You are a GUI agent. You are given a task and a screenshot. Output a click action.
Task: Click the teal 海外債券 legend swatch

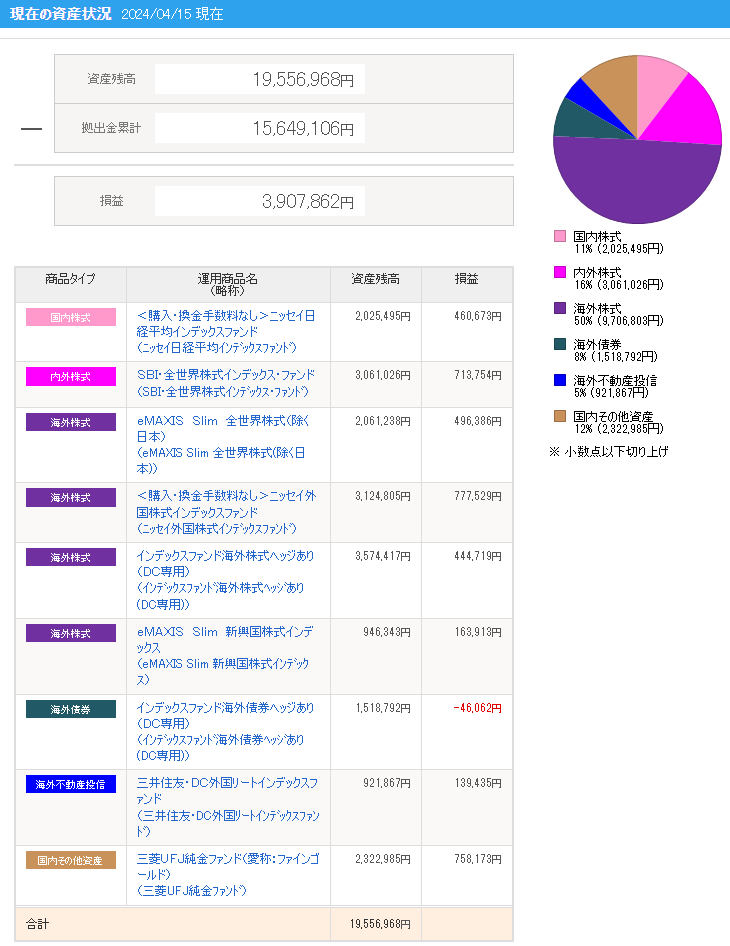click(x=560, y=344)
